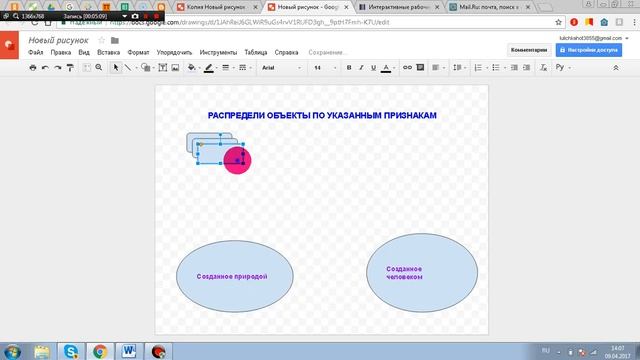Viewport: 640px width, 360px height.
Task: Open the Вид menu
Action: 84,52
